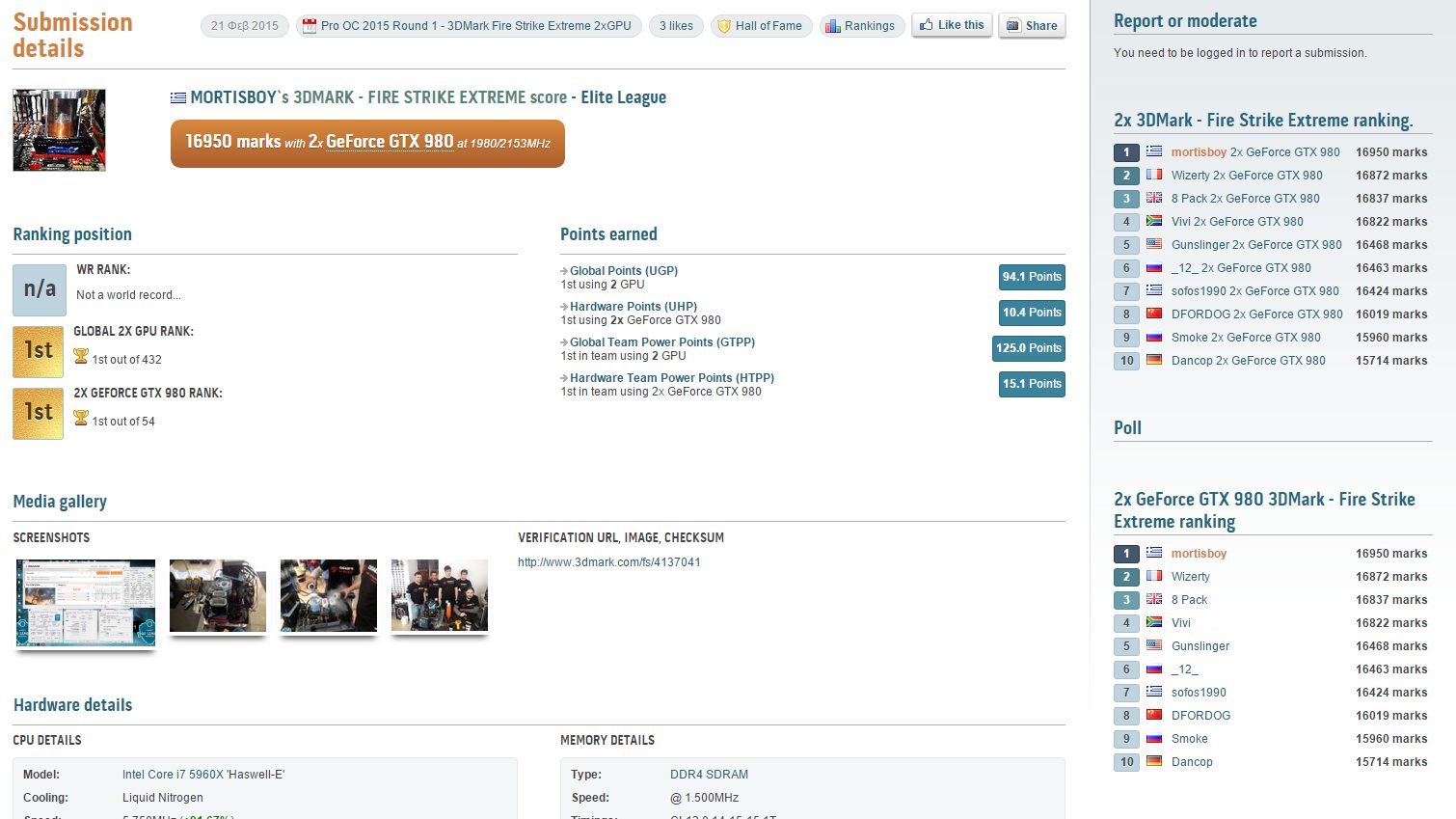Open the DDR4 SDRAM memory type link
1456x819 pixels.
point(709,775)
